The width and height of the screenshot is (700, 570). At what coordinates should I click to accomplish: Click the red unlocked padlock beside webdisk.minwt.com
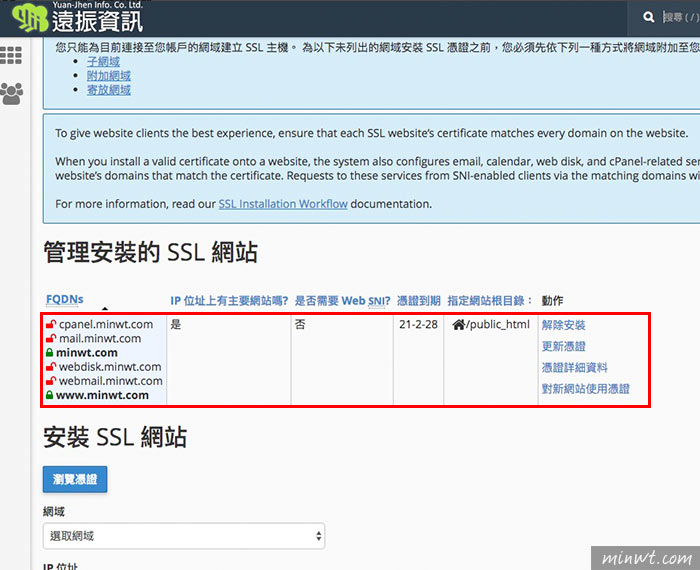[x=51, y=367]
